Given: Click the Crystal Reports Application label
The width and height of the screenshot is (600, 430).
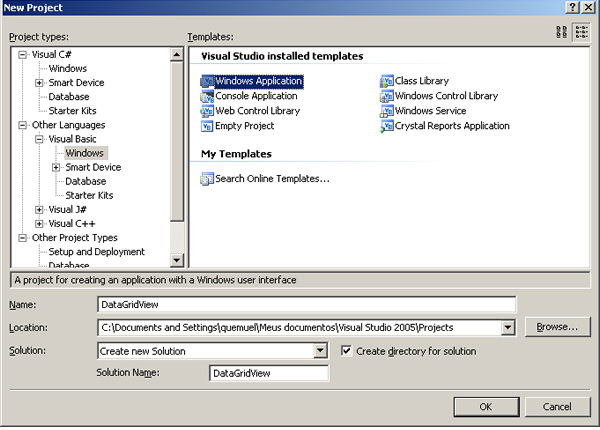Looking at the screenshot, I should point(452,126).
